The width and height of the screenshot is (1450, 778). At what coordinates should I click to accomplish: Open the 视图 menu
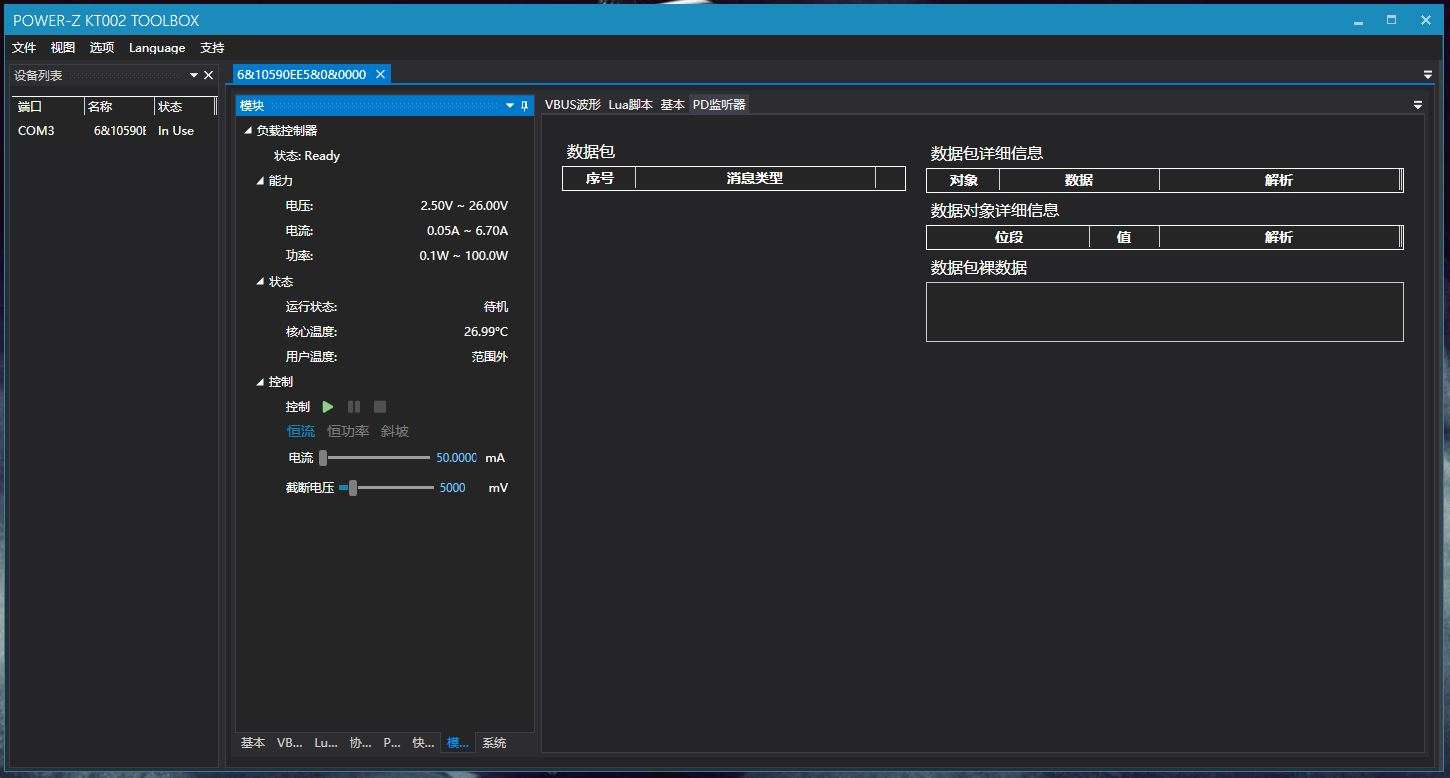[63, 48]
